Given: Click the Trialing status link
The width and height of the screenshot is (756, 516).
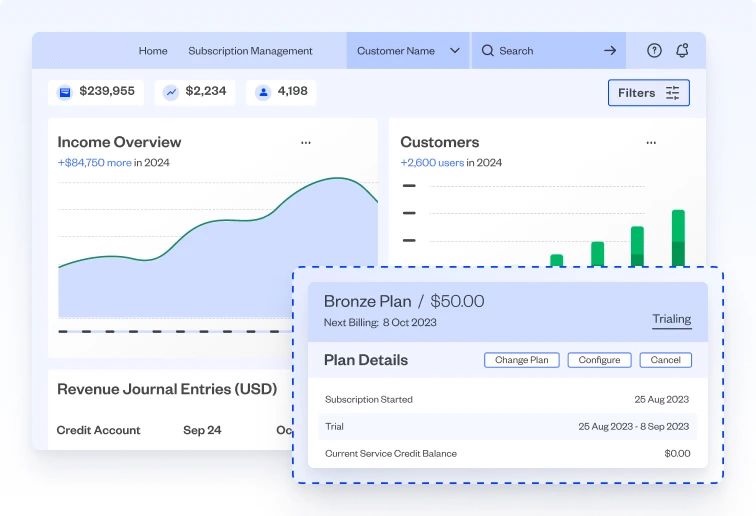Looking at the screenshot, I should pos(672,320).
